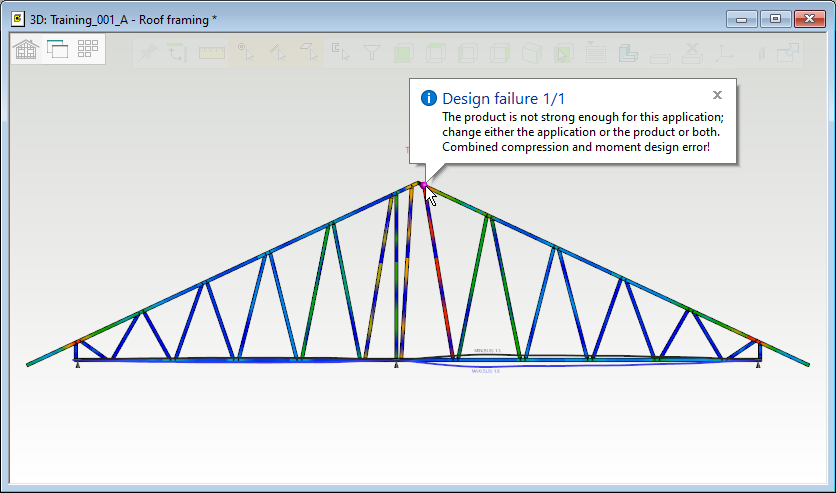Click the cascading windows icon
Image resolution: width=836 pixels, height=493 pixels.
(x=57, y=50)
